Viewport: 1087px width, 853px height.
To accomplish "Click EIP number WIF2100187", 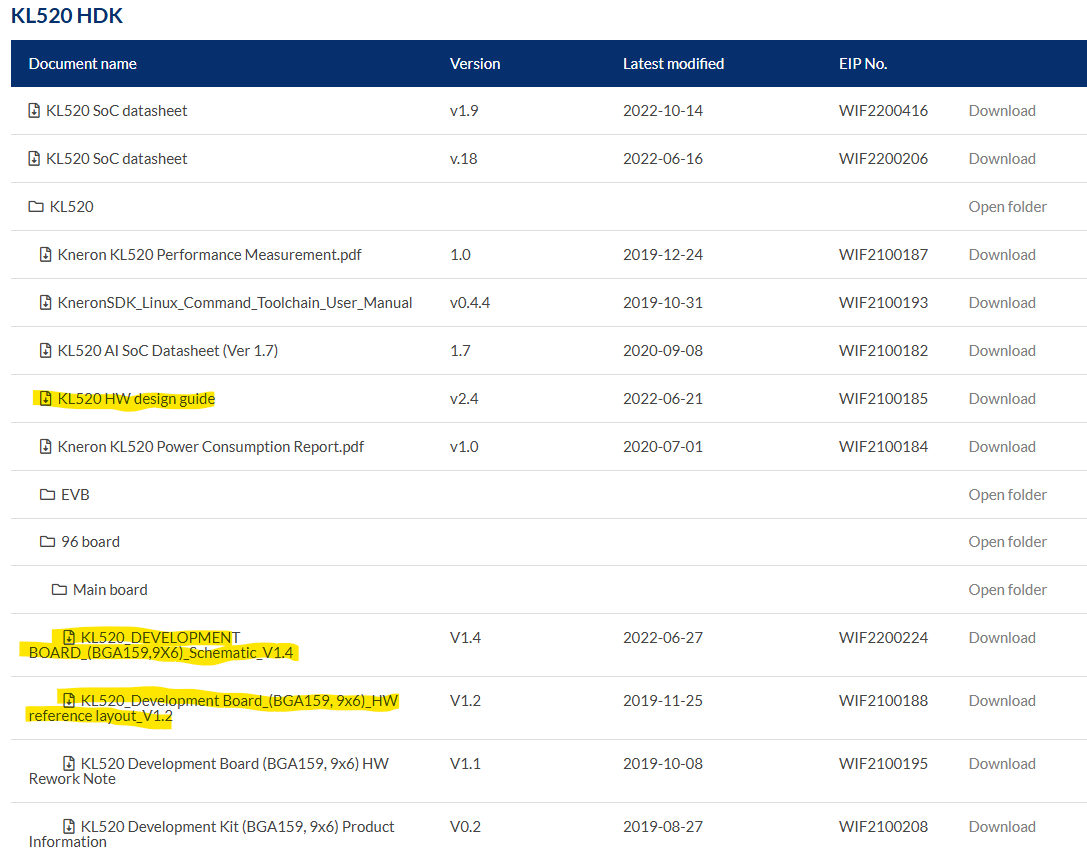I will (883, 255).
